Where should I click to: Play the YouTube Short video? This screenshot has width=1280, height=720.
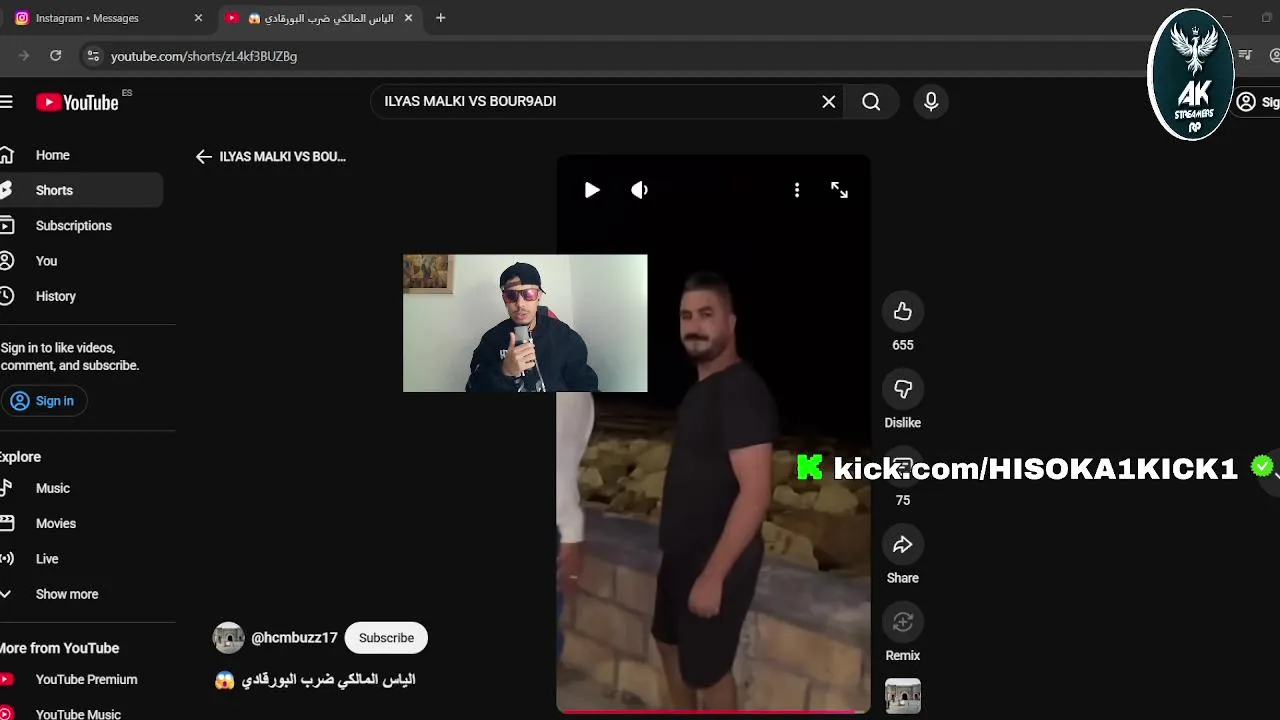(592, 190)
